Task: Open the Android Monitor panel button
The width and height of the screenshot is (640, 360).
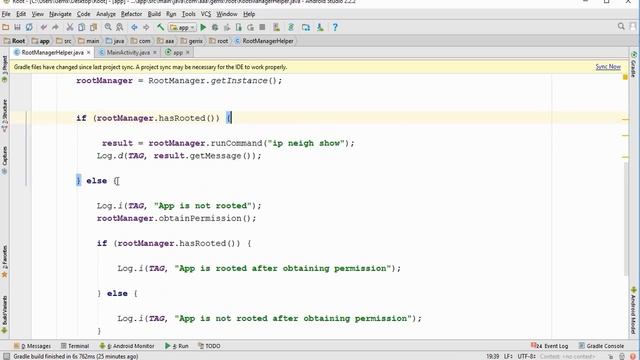Action: point(127,346)
